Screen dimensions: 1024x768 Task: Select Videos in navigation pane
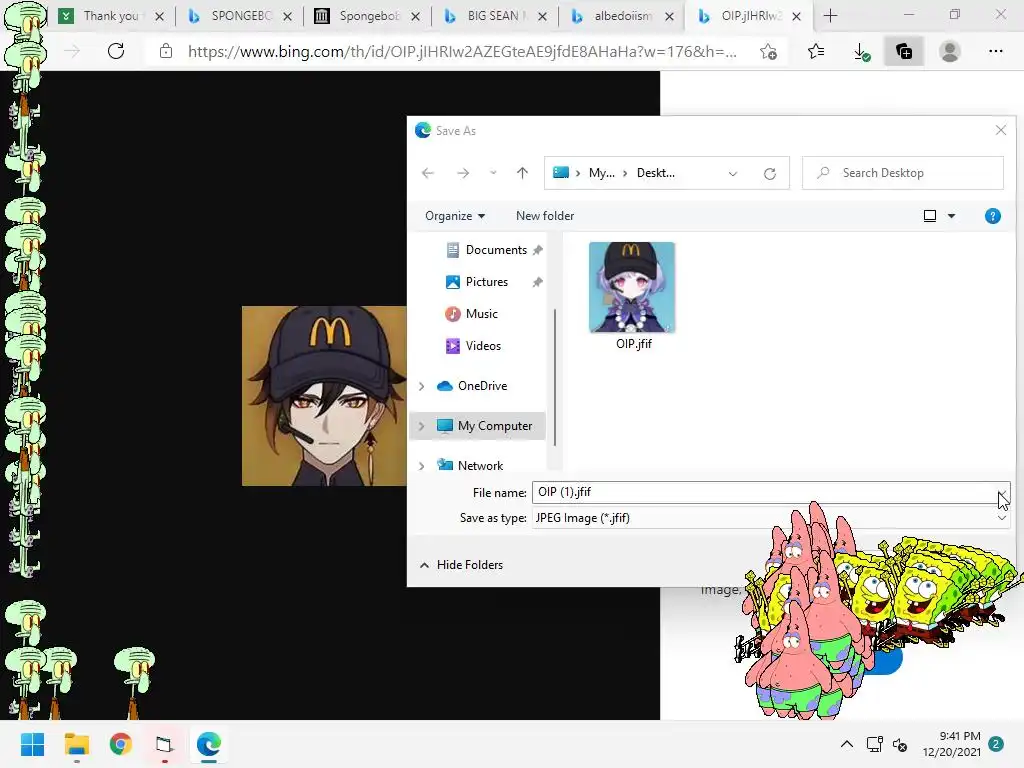click(474, 346)
